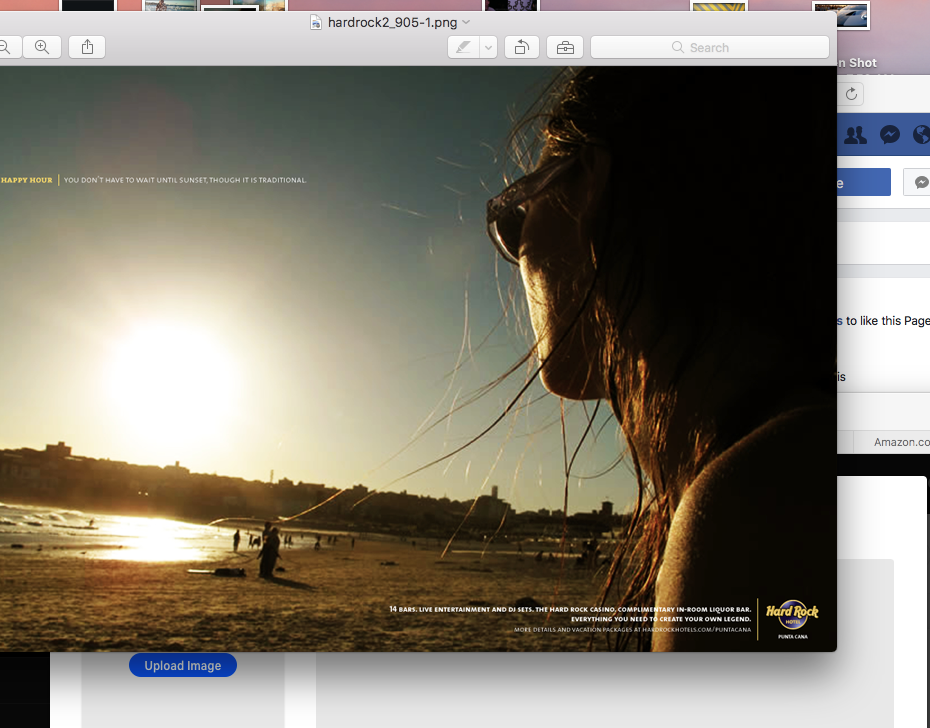Click the Zoom In magnifier in Preview

(42, 47)
